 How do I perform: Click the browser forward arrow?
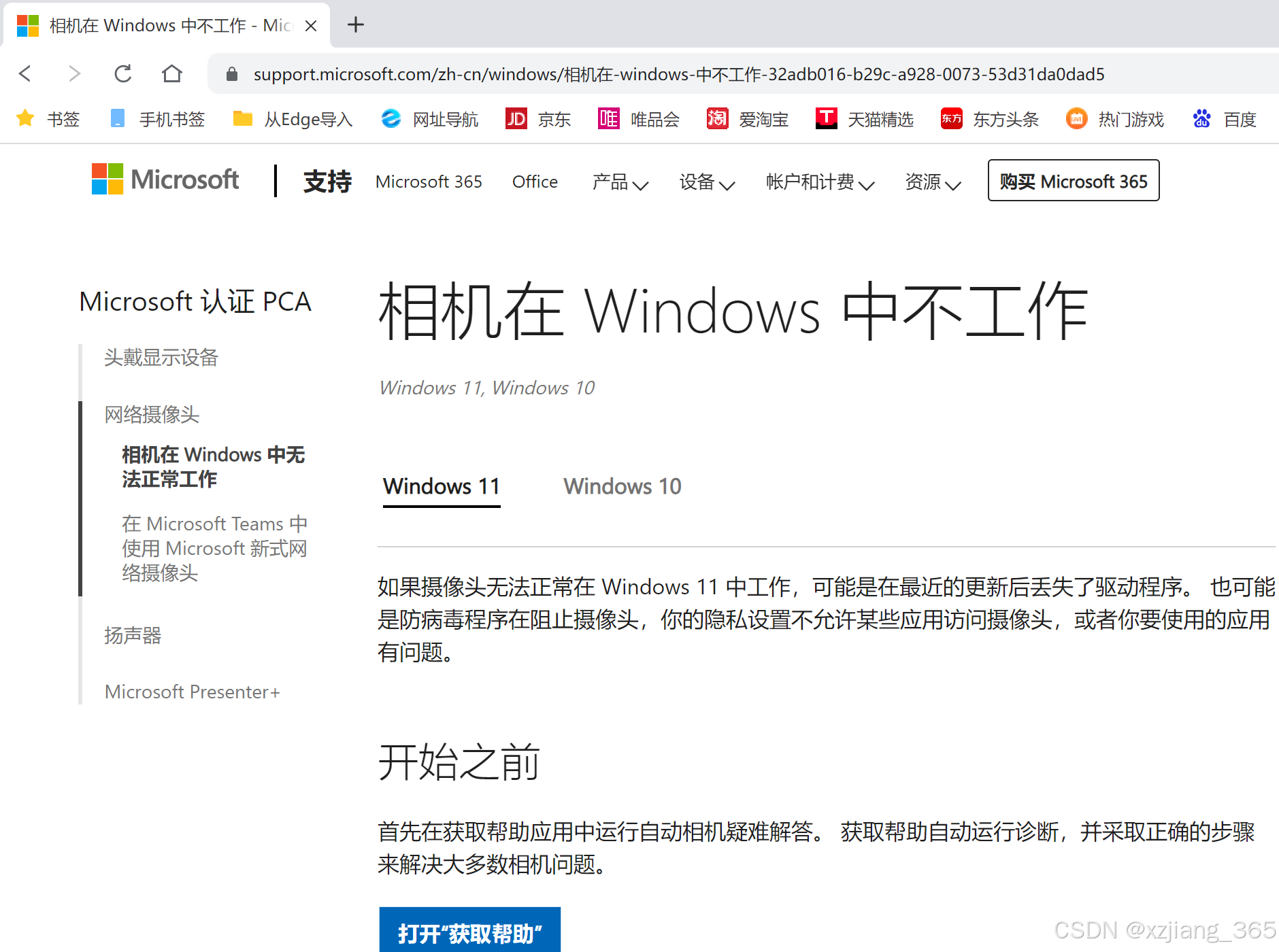click(74, 73)
